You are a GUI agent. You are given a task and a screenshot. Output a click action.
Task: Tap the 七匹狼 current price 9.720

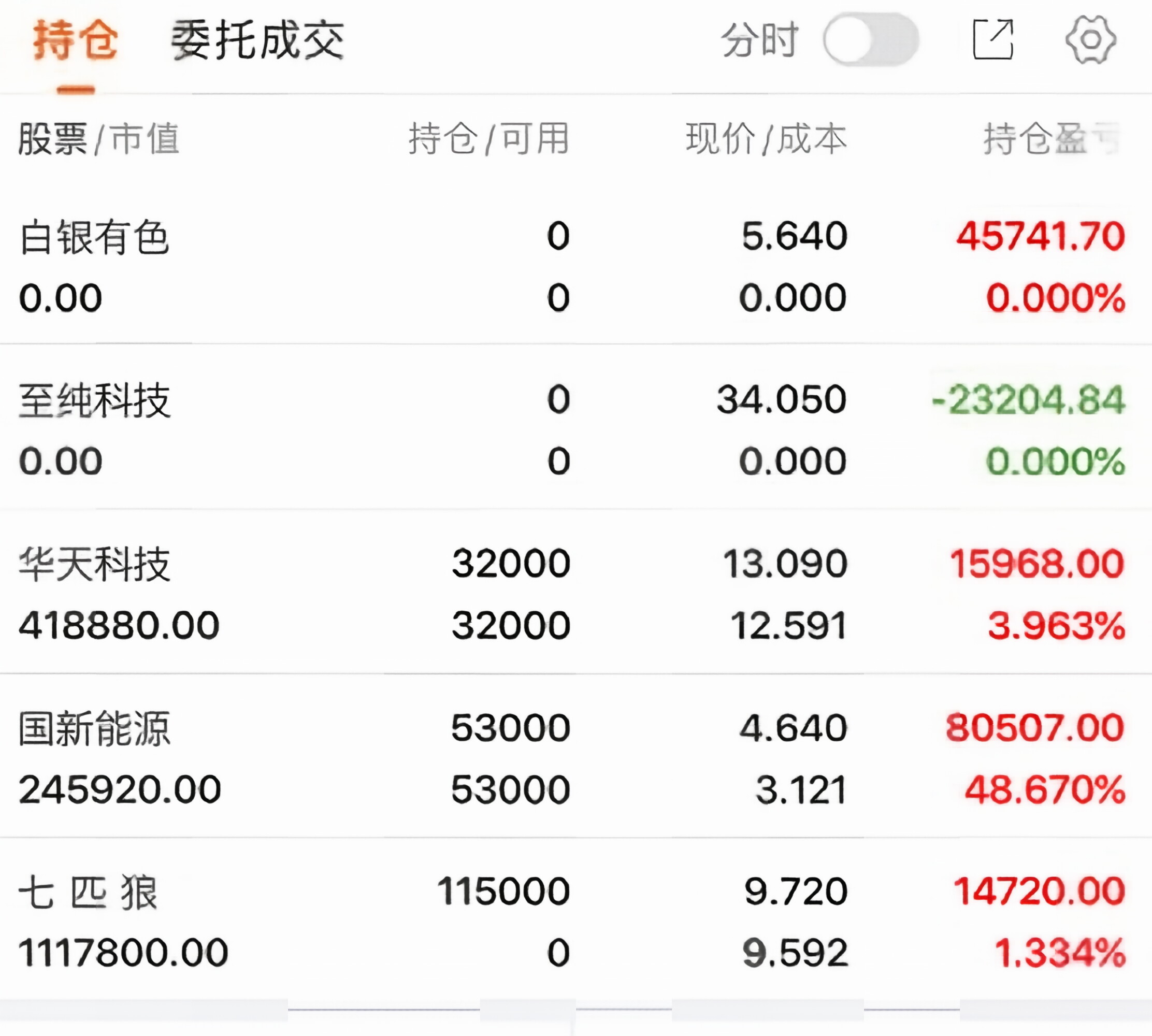(x=796, y=891)
